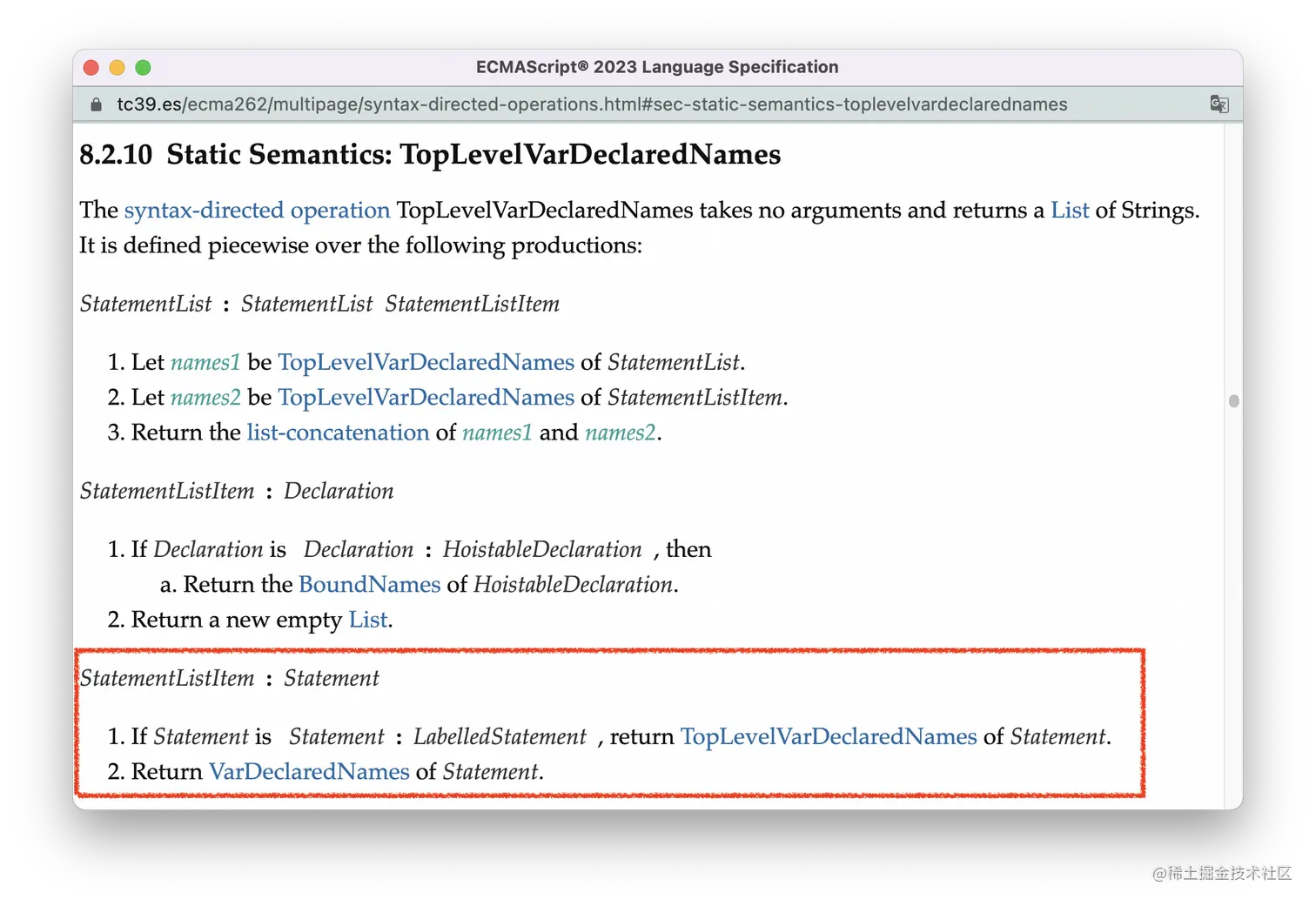Click the green maximize window button
The width and height of the screenshot is (1316, 906).
144,67
